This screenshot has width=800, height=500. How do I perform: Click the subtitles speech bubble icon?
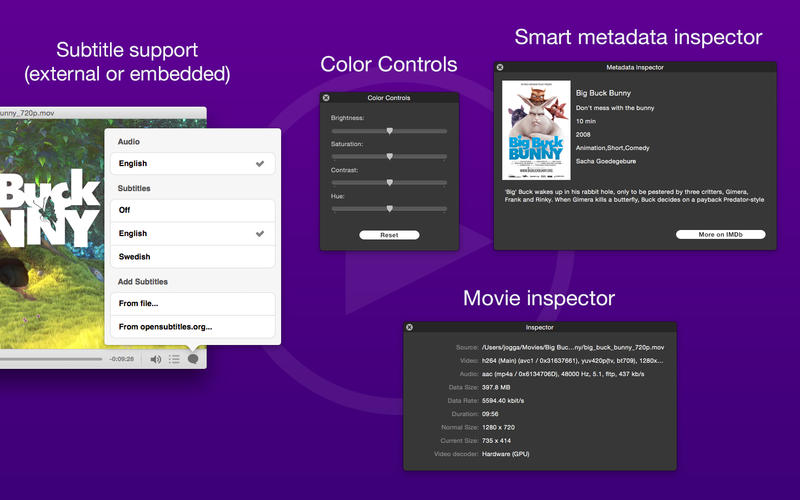[x=193, y=359]
